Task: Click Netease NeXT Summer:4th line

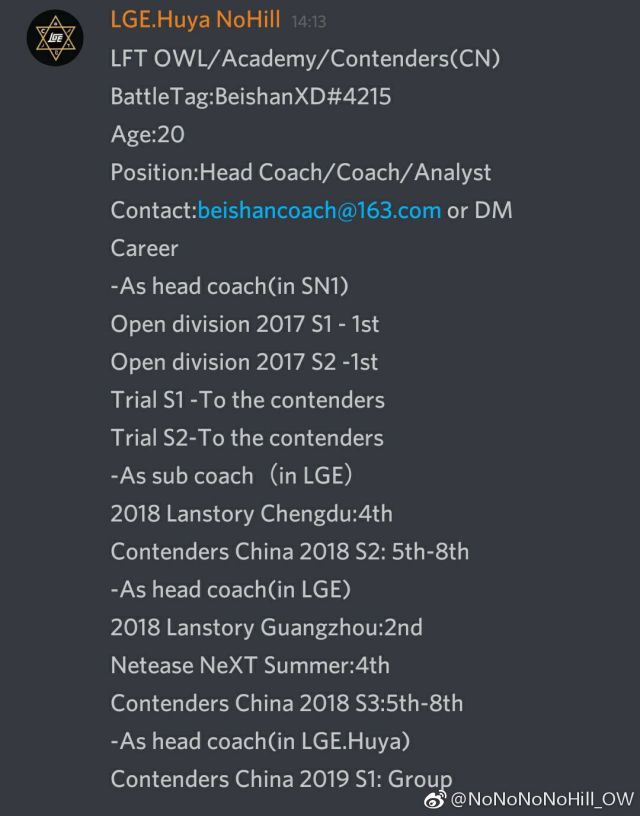Action: click(x=250, y=666)
